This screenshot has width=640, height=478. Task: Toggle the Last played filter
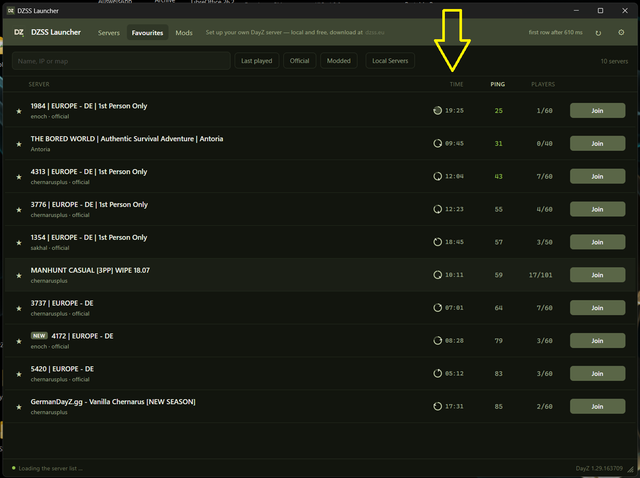pyautogui.click(x=256, y=61)
